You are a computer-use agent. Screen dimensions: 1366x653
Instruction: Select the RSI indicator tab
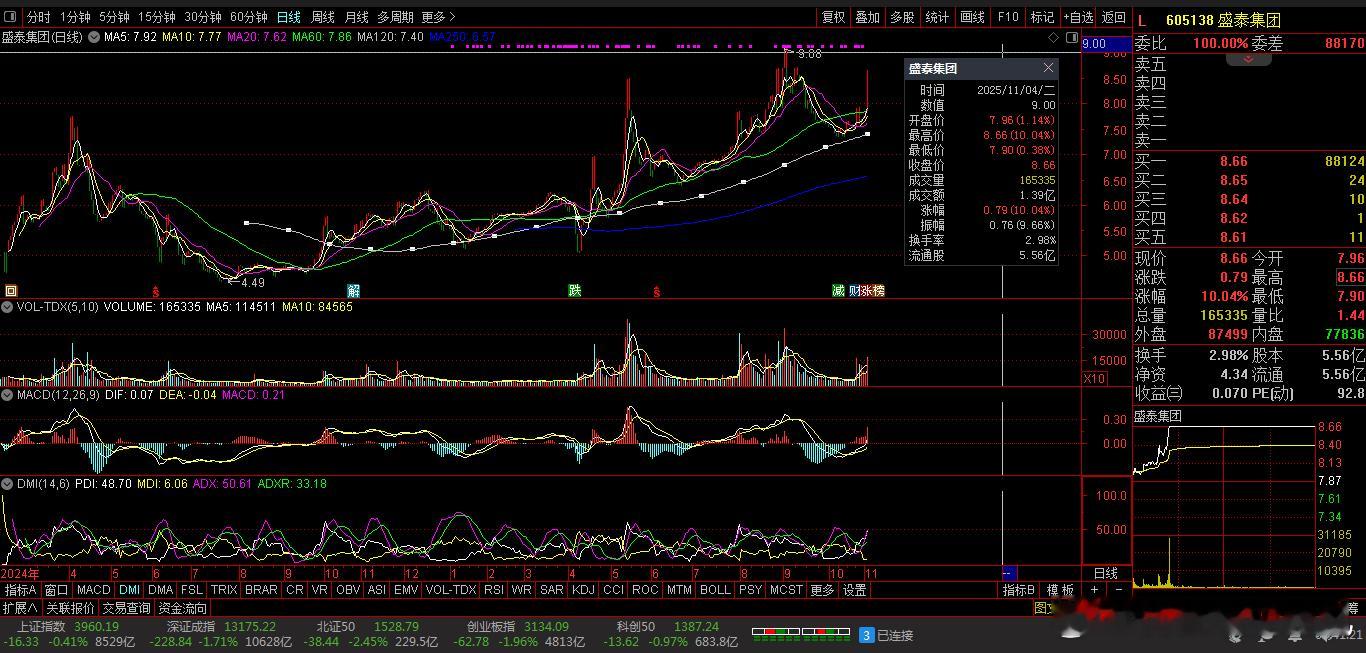tap(494, 591)
